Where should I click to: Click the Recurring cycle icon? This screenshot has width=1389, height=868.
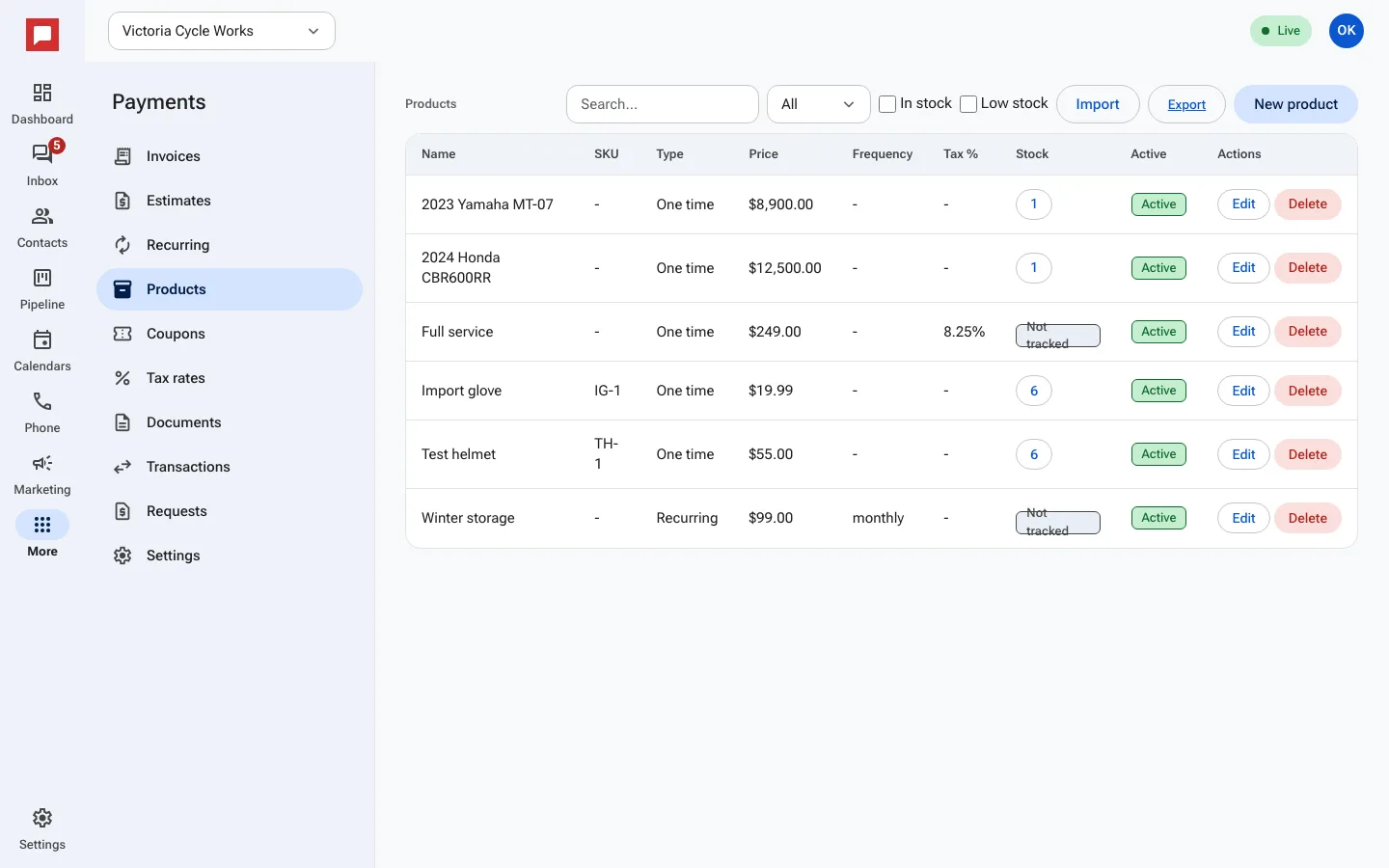[123, 245]
